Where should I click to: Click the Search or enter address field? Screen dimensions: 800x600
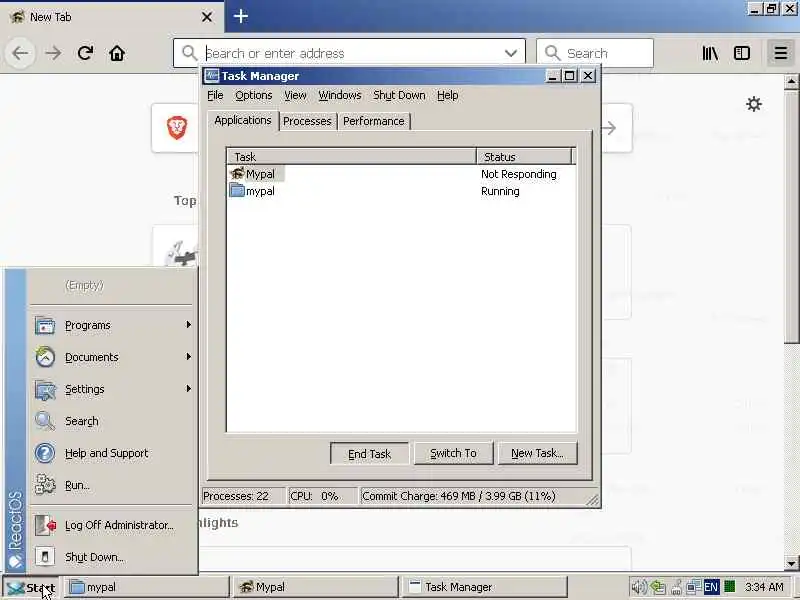(x=349, y=53)
